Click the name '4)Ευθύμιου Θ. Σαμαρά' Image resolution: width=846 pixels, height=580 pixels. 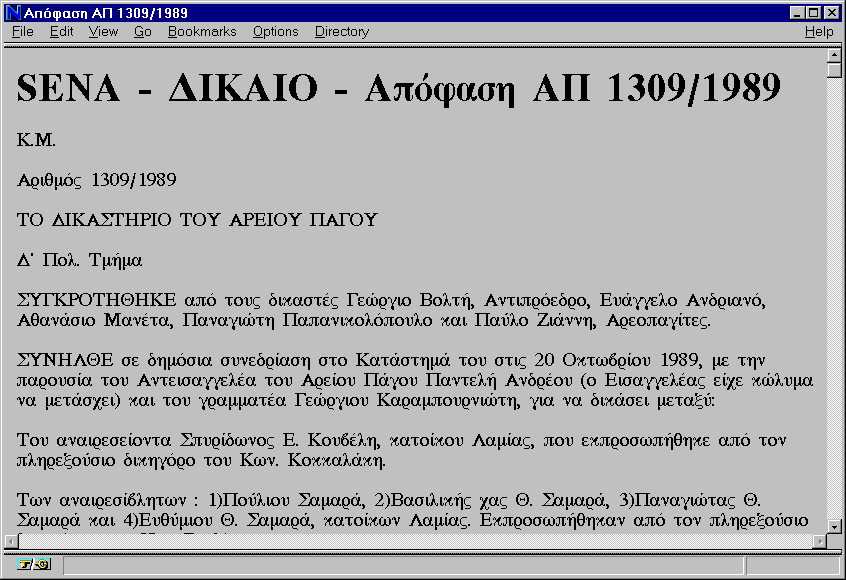point(219,520)
